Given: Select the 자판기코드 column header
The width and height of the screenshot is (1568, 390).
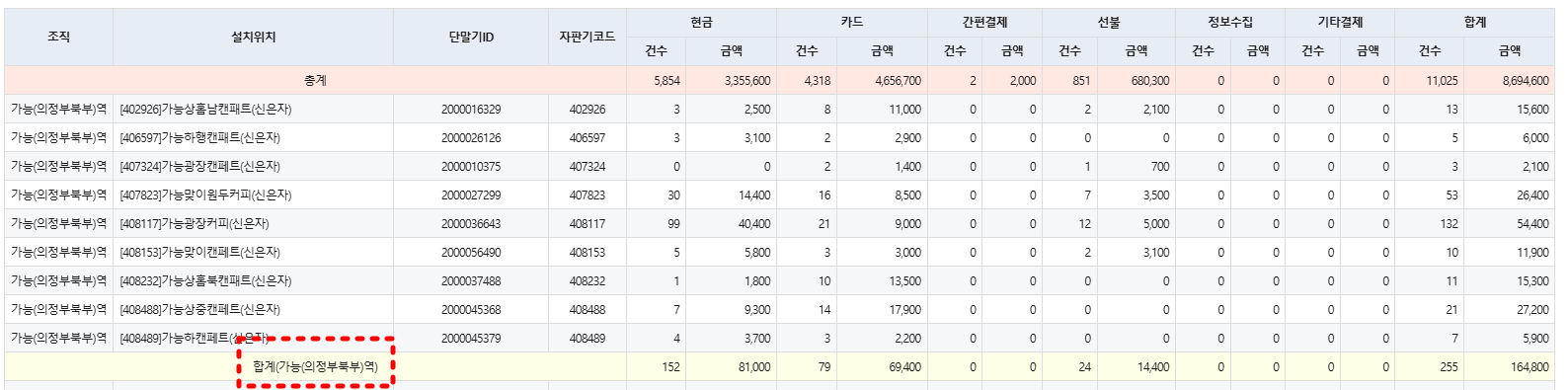Looking at the screenshot, I should 588,37.
